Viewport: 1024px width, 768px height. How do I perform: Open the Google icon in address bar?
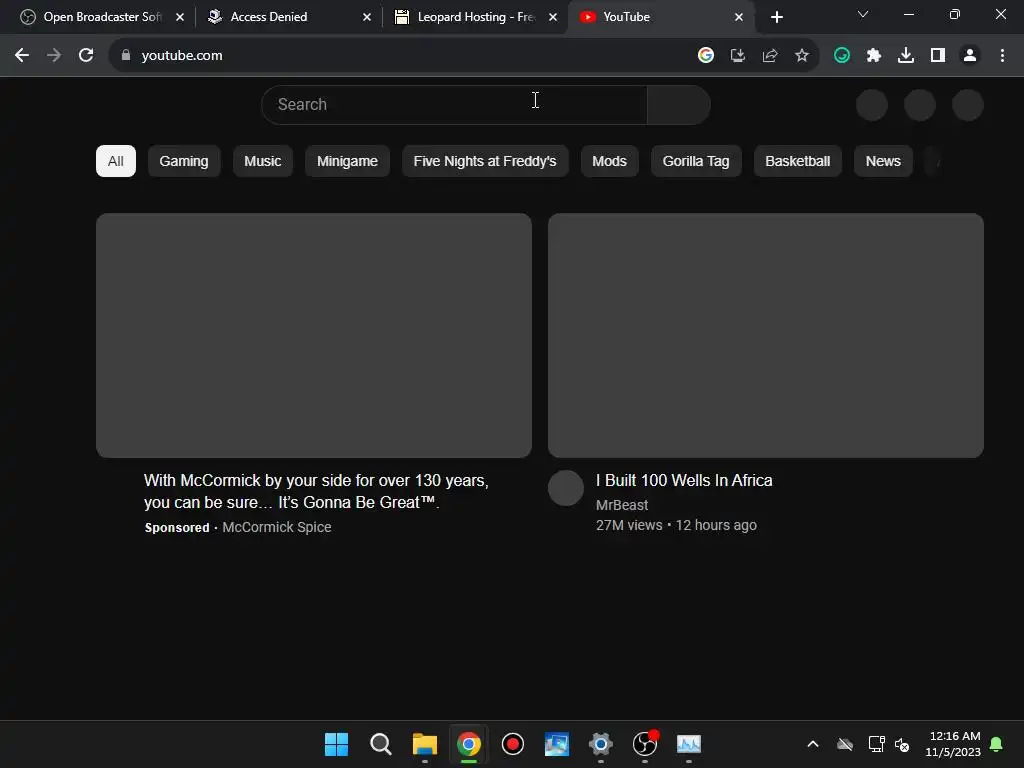(705, 56)
